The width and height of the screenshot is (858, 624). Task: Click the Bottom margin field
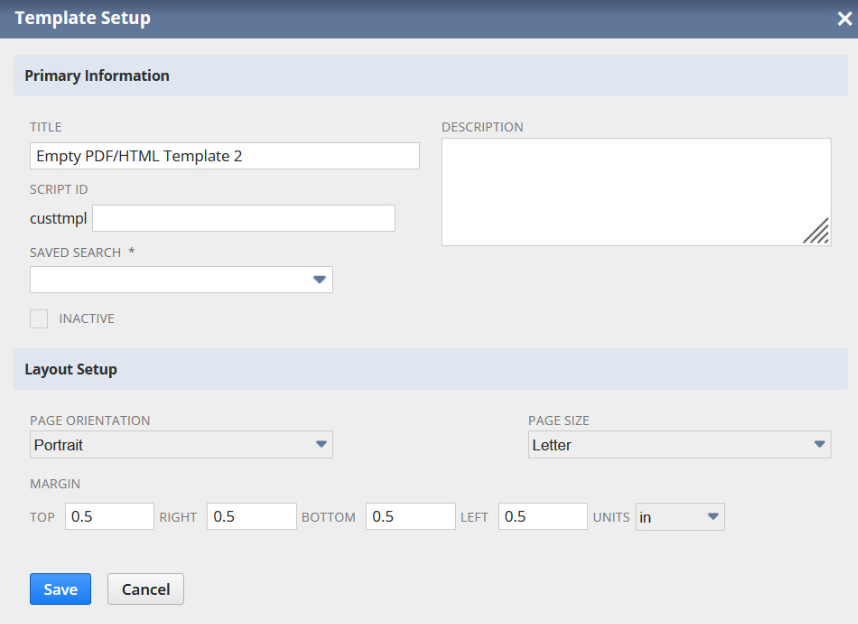[x=410, y=517]
